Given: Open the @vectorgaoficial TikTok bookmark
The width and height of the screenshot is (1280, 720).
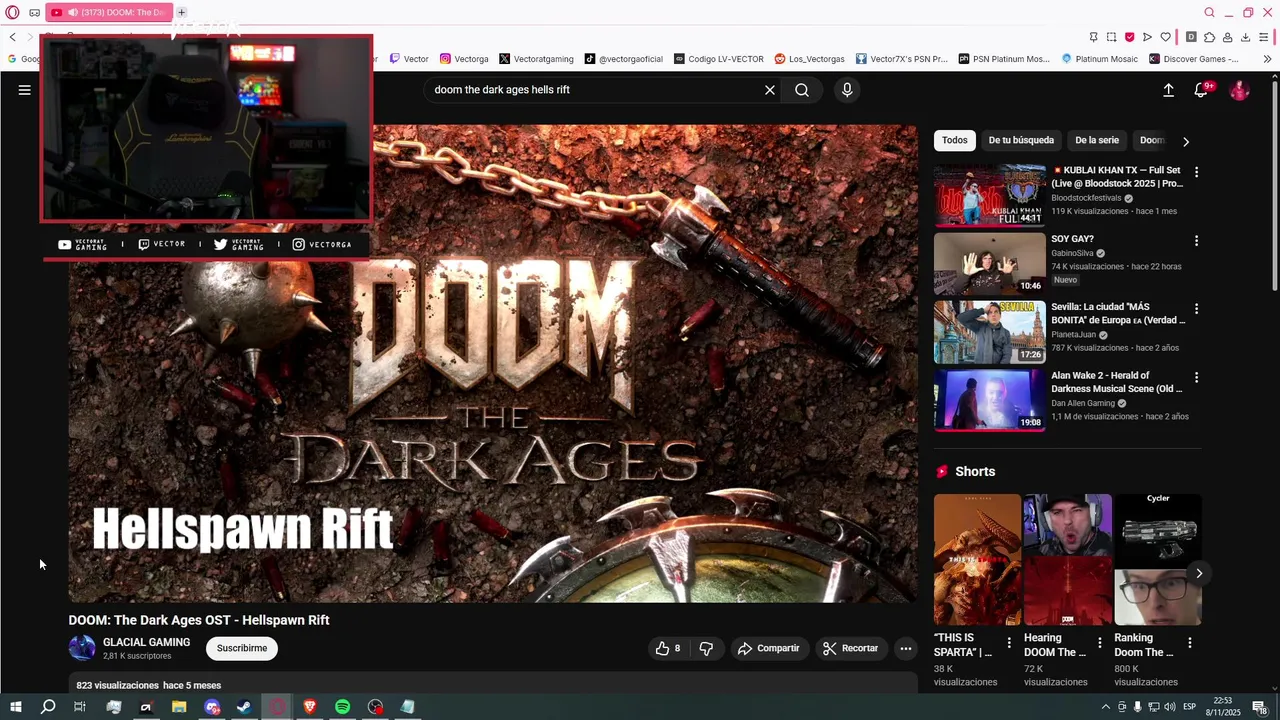Looking at the screenshot, I should coord(624,59).
